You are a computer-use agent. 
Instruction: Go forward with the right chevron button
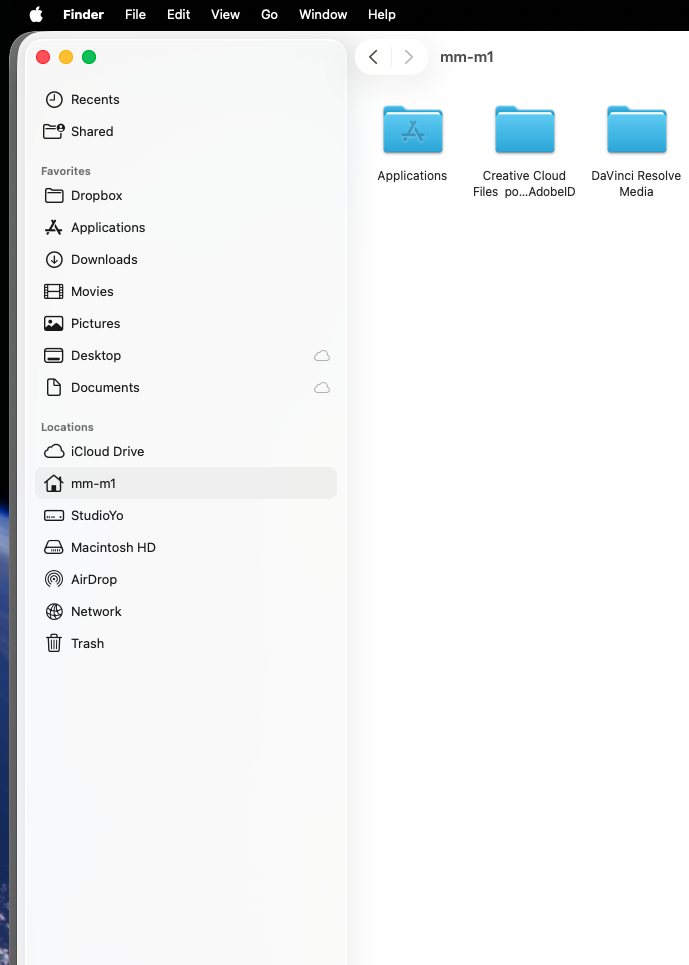coord(408,57)
